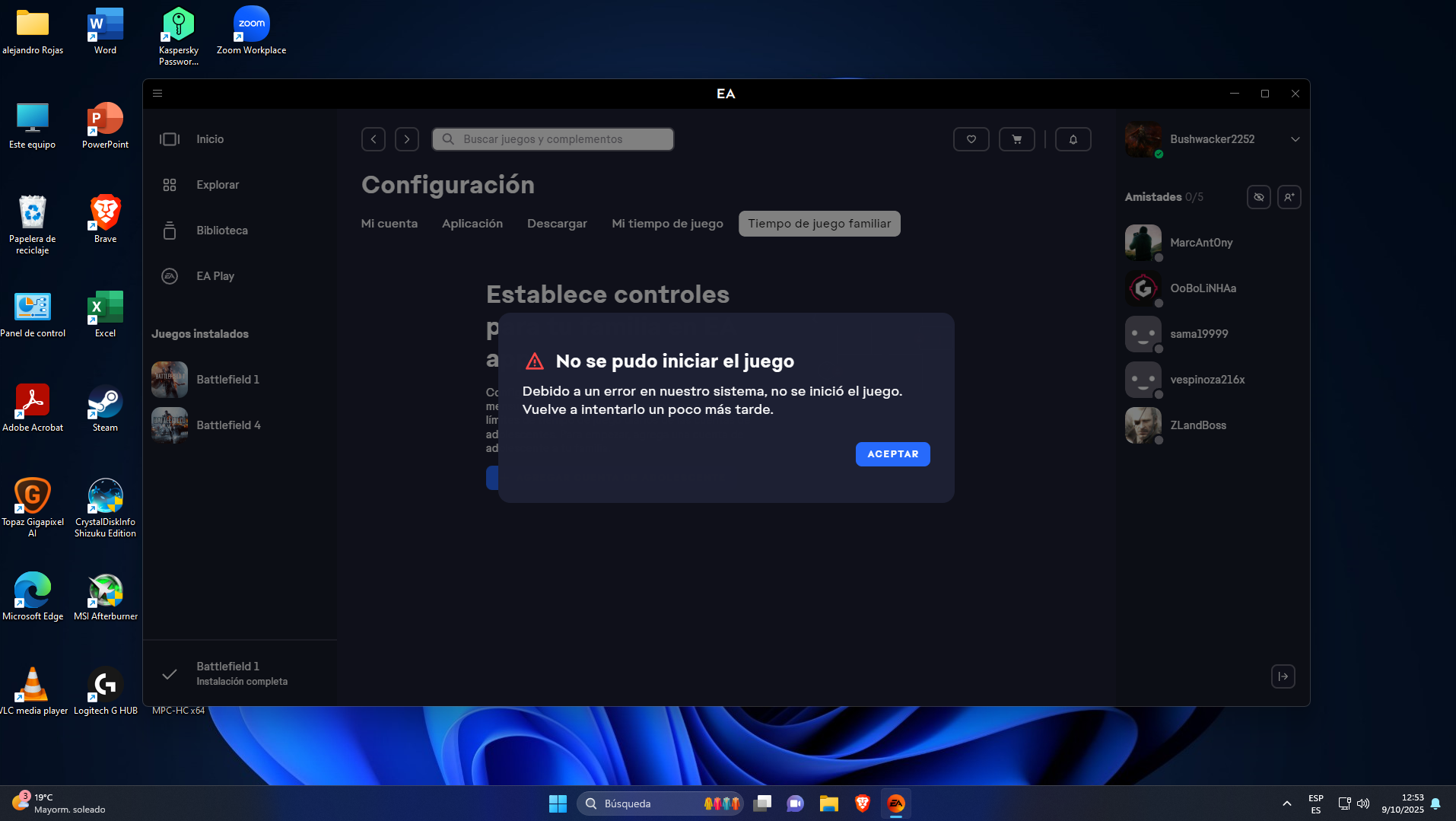Open EA Play in the sidebar
Image resolution: width=1456 pixels, height=821 pixels.
pos(215,276)
